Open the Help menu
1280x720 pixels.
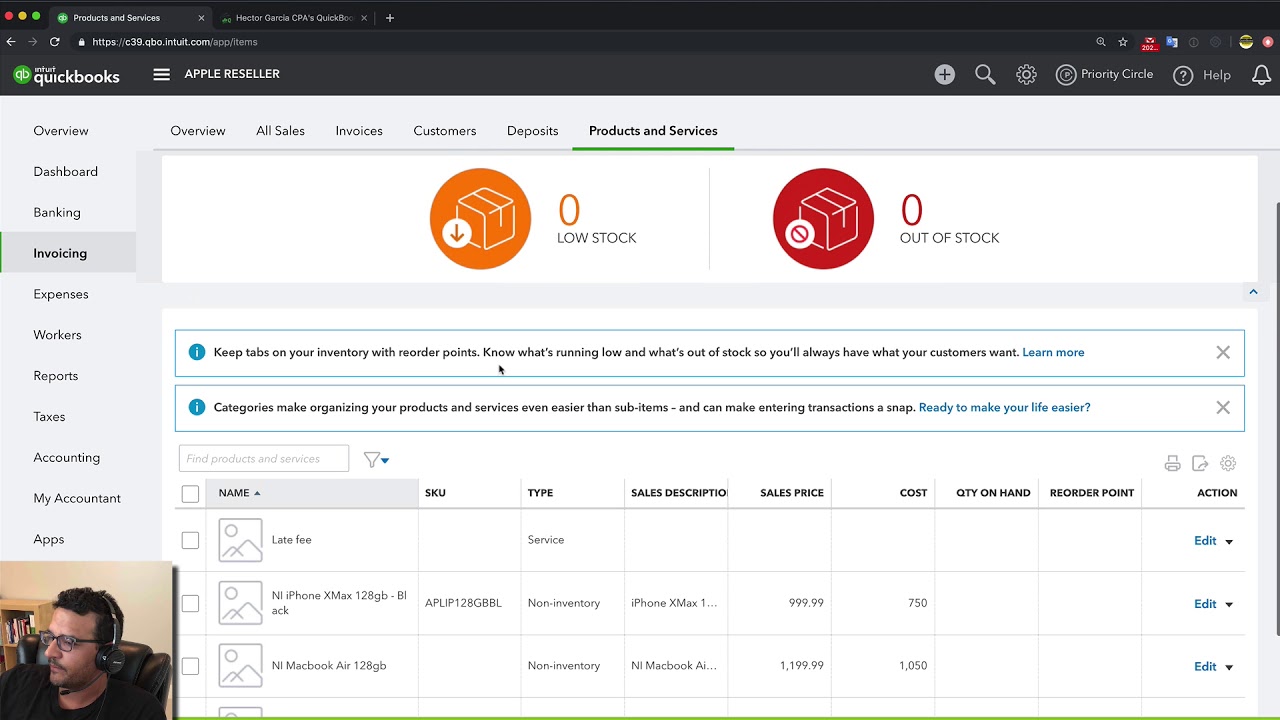(1202, 75)
